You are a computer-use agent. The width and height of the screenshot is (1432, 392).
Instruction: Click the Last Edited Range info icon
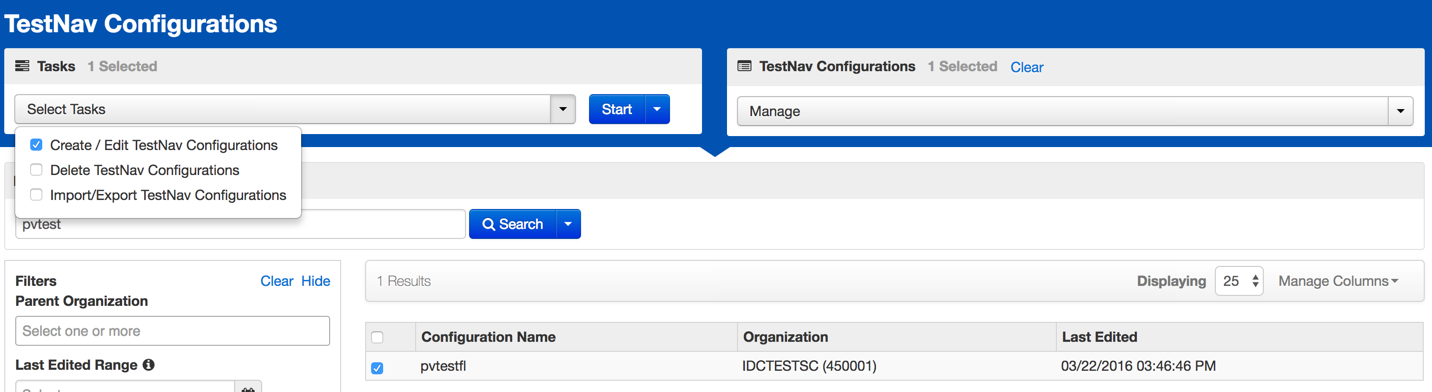pos(148,365)
